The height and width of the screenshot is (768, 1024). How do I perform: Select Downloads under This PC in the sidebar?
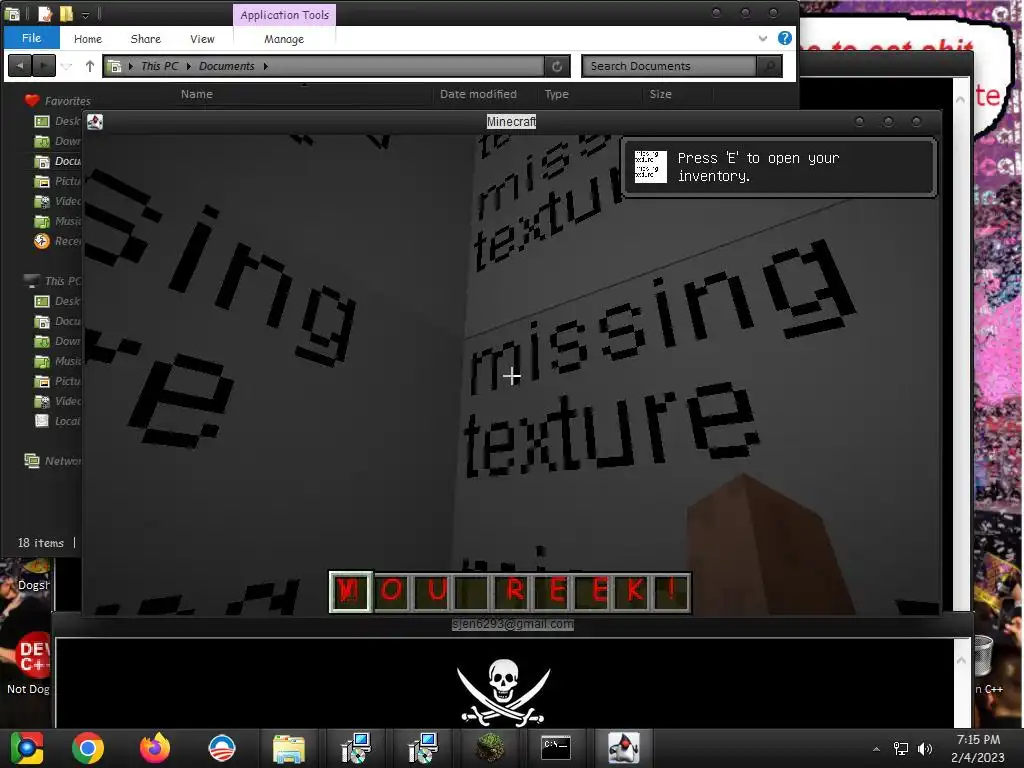[x=57, y=341]
